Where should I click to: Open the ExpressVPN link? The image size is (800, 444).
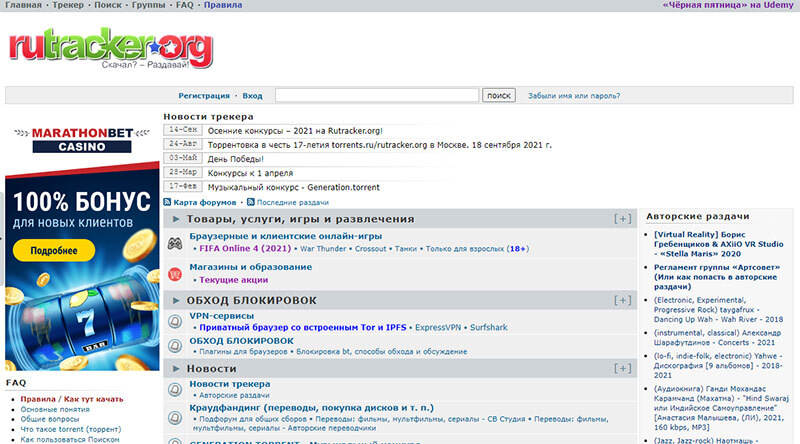tap(438, 328)
